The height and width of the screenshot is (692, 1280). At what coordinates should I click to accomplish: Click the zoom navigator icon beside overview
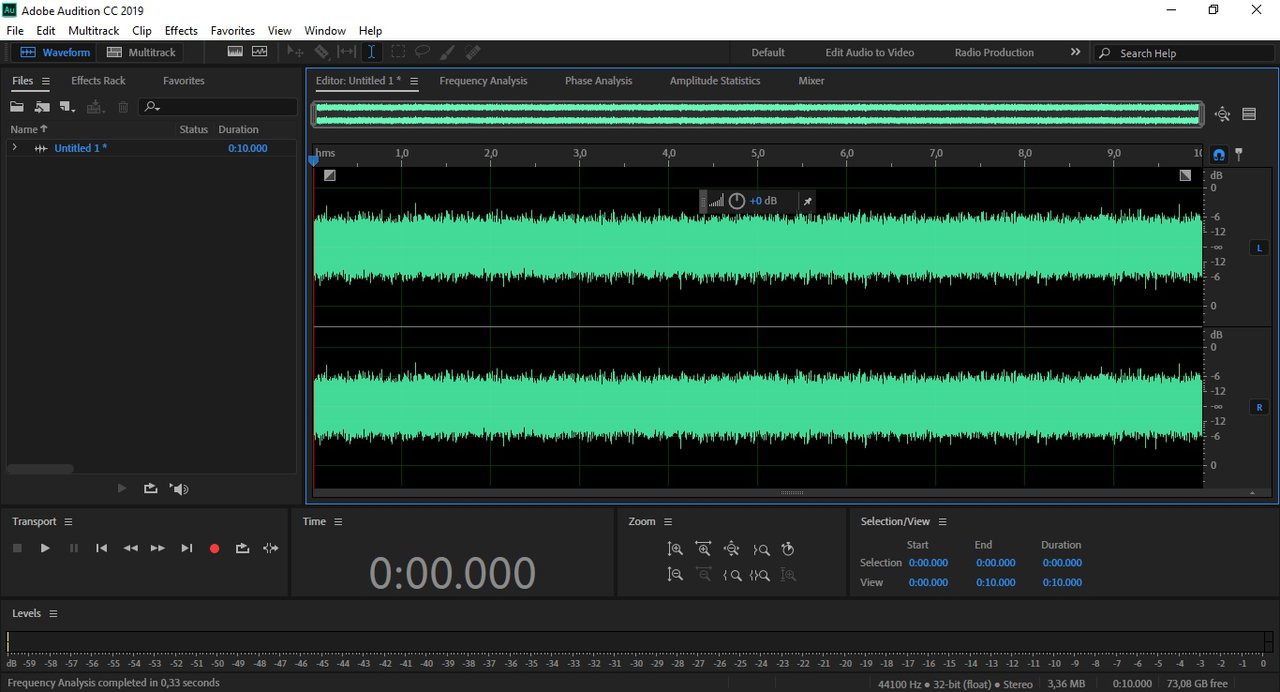[1222, 114]
